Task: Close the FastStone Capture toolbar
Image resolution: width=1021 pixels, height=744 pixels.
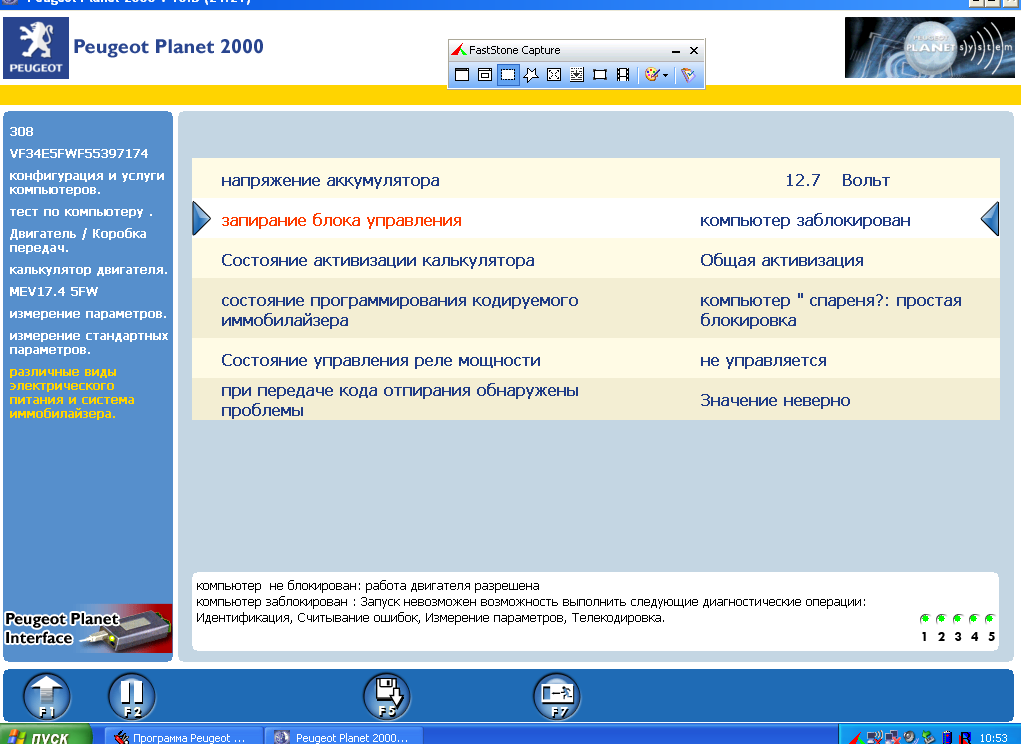Action: click(694, 50)
